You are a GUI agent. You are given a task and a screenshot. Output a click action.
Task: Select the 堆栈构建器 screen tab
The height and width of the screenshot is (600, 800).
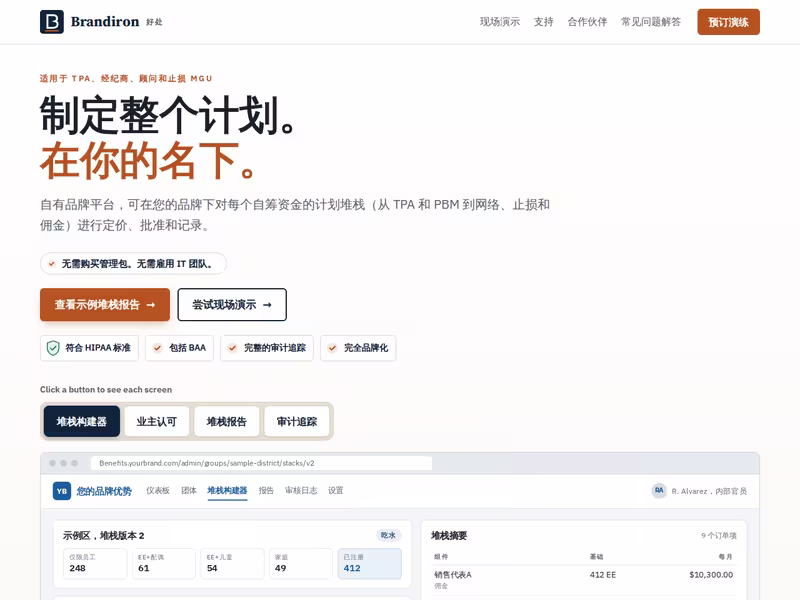pyautogui.click(x=82, y=421)
